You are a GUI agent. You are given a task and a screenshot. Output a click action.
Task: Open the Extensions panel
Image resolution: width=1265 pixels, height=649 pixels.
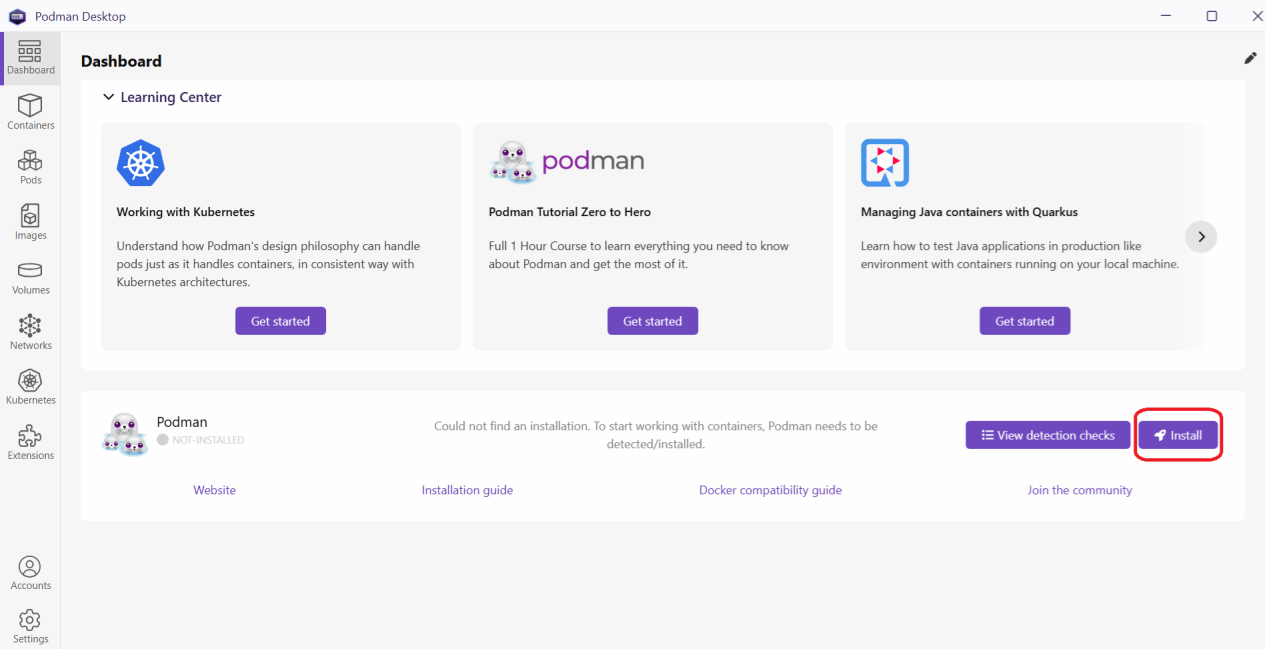(30, 440)
